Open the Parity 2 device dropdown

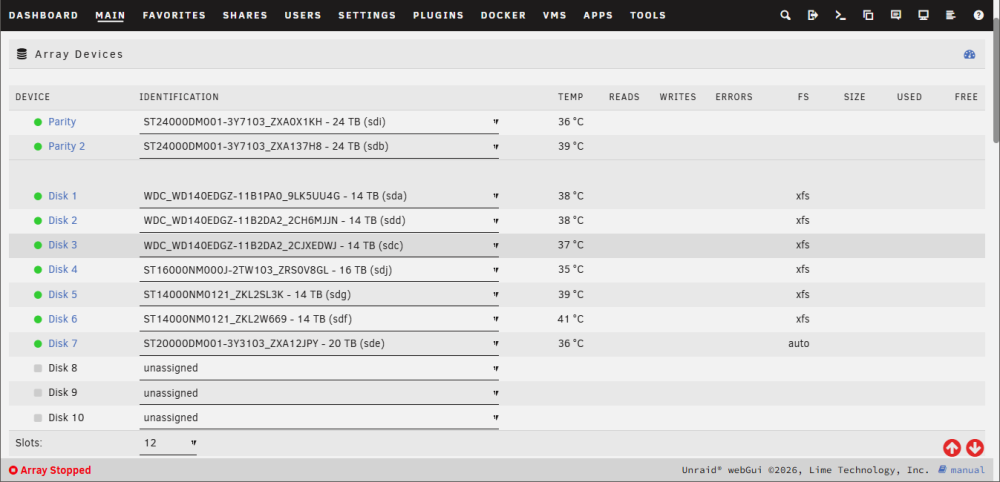[x=319, y=147]
